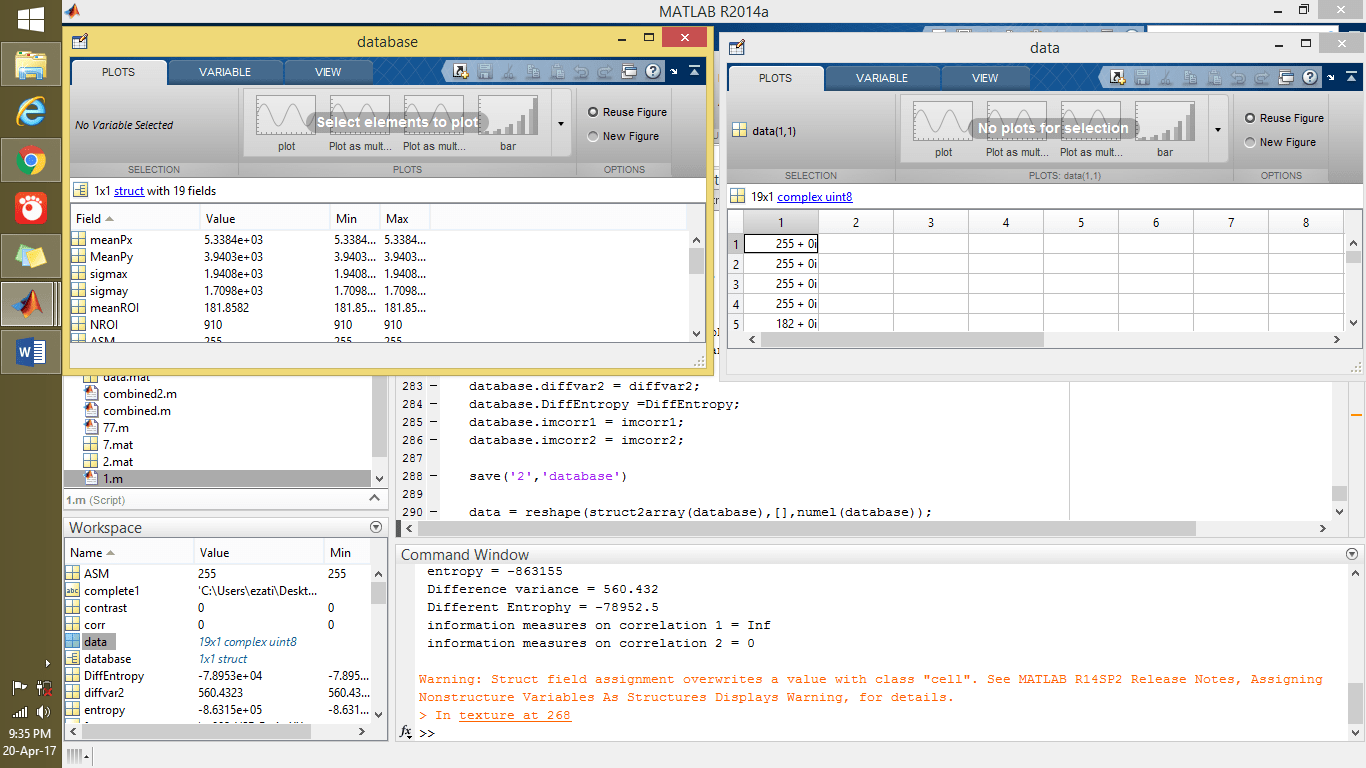The image size is (1366, 768).
Task: Click the complex uint8 link in data window
Action: coord(815,197)
